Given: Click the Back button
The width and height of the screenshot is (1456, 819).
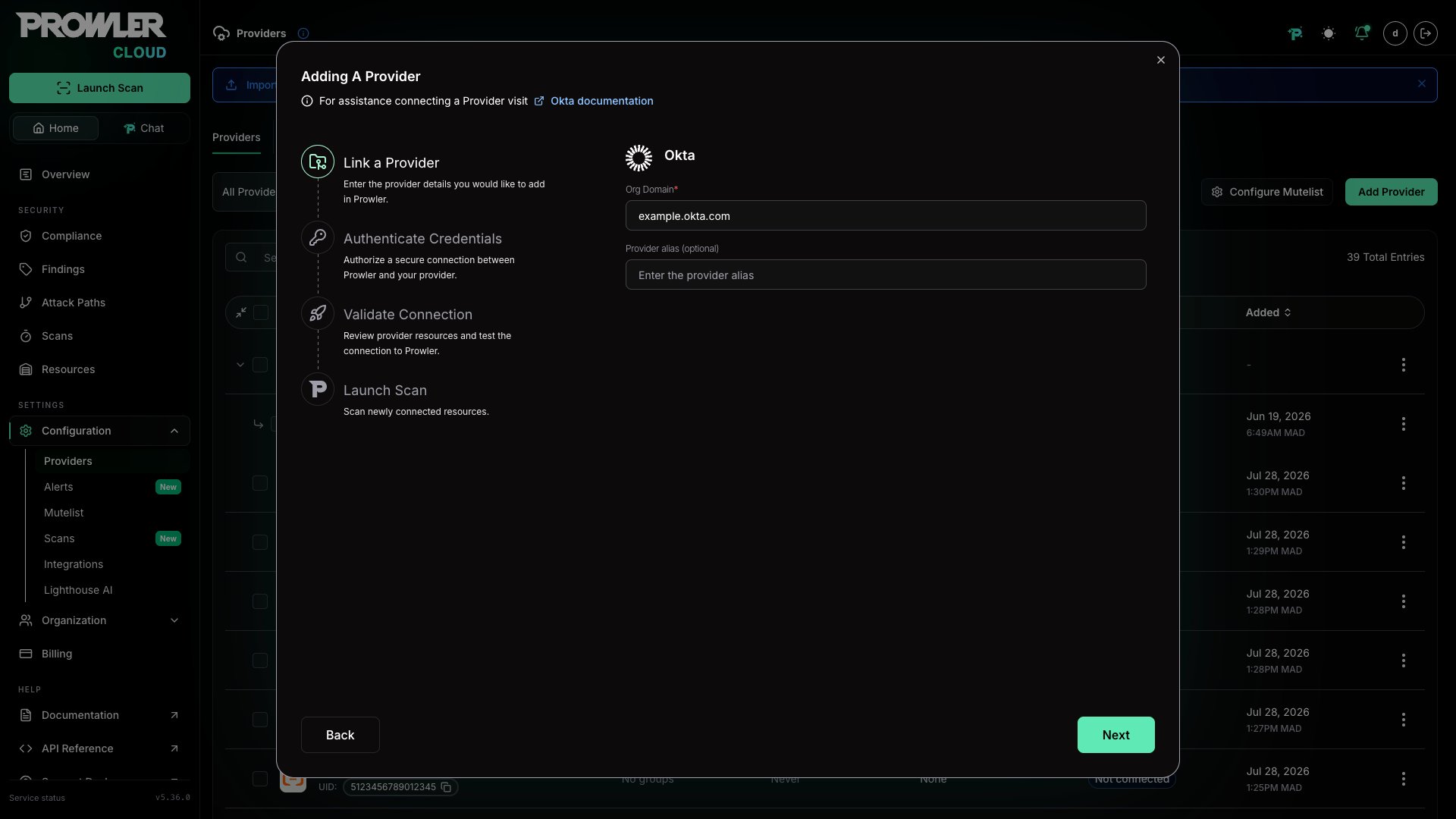Looking at the screenshot, I should (340, 735).
